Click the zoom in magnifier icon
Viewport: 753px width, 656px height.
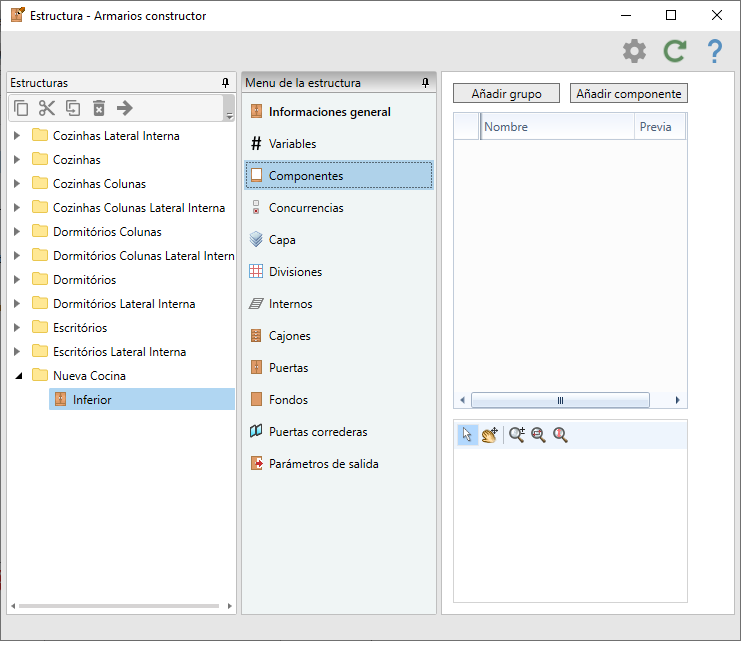click(517, 435)
